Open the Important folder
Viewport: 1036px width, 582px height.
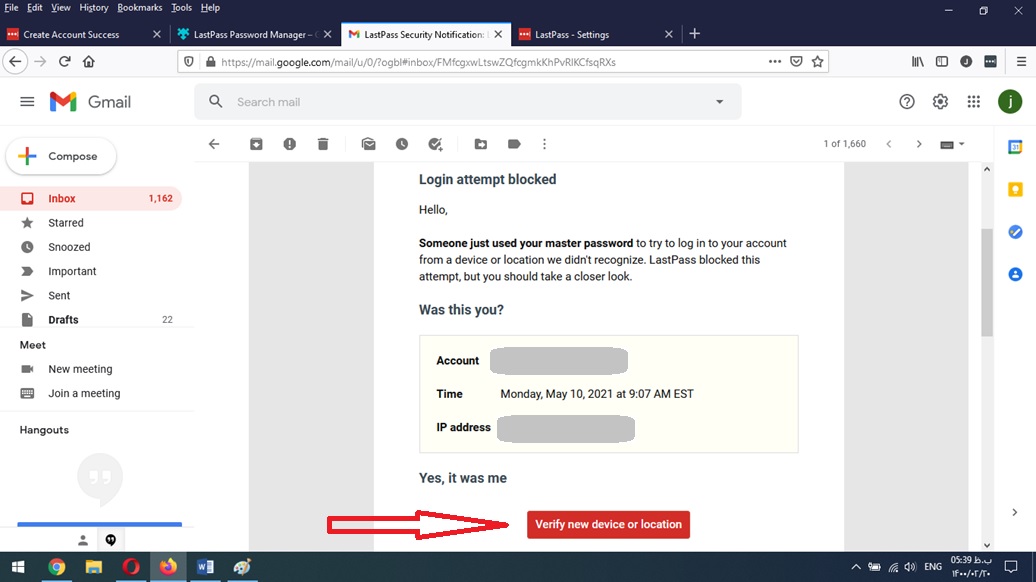tap(91, 272)
